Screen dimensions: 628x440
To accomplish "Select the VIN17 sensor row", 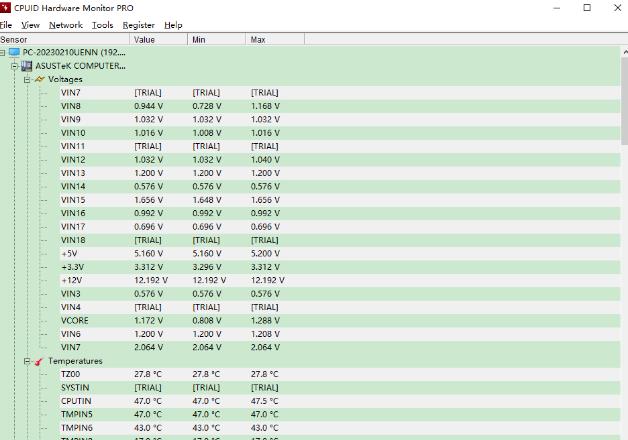I will pos(340,227).
